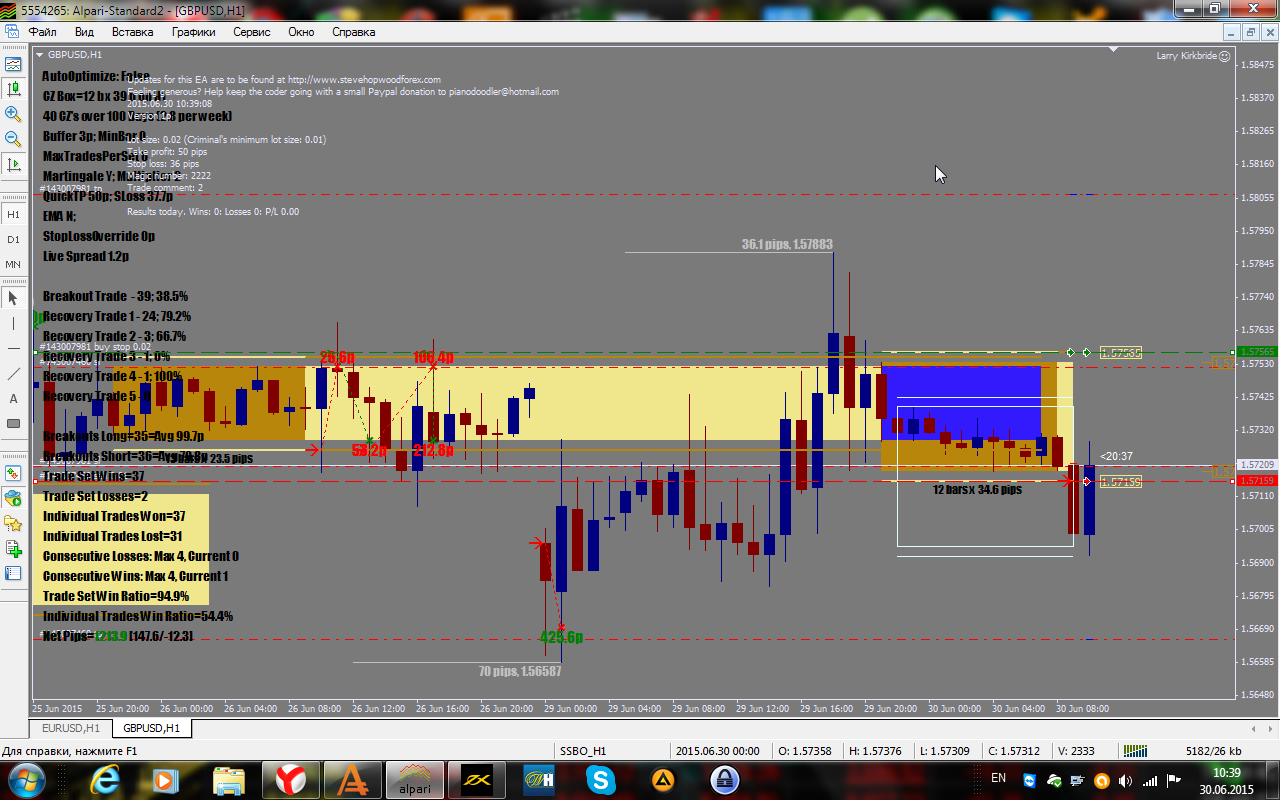Viewport: 1280px width, 800px height.
Task: Select the trendline drawing tool
Action: tap(13, 373)
